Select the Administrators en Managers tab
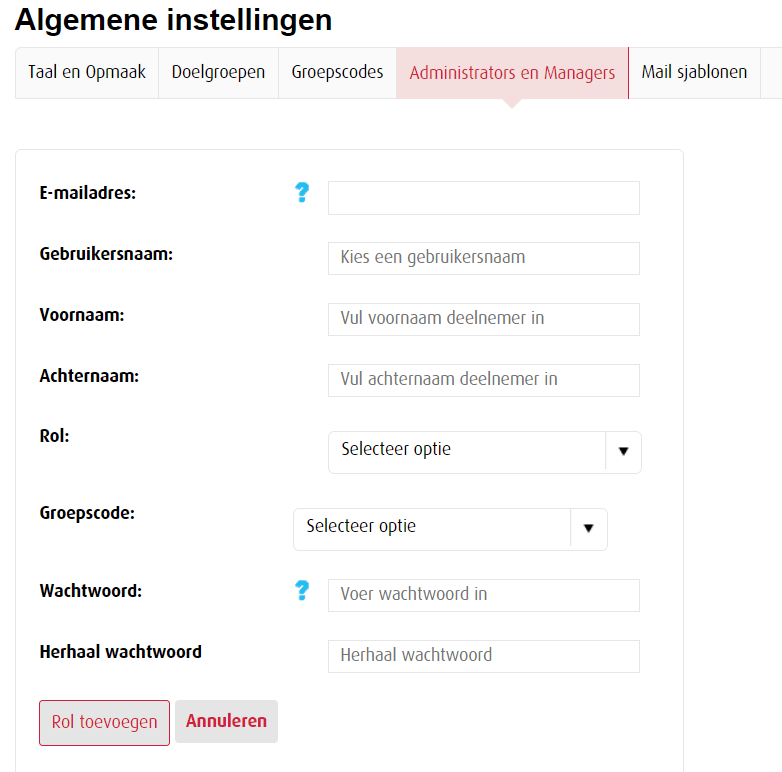This screenshot has height=772, width=782. pyautogui.click(x=512, y=73)
